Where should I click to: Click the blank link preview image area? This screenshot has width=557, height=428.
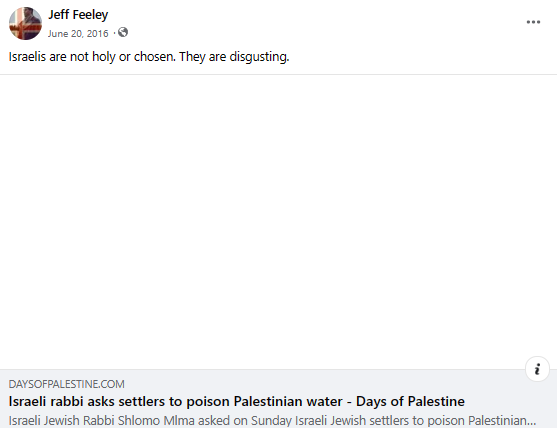coord(278,222)
